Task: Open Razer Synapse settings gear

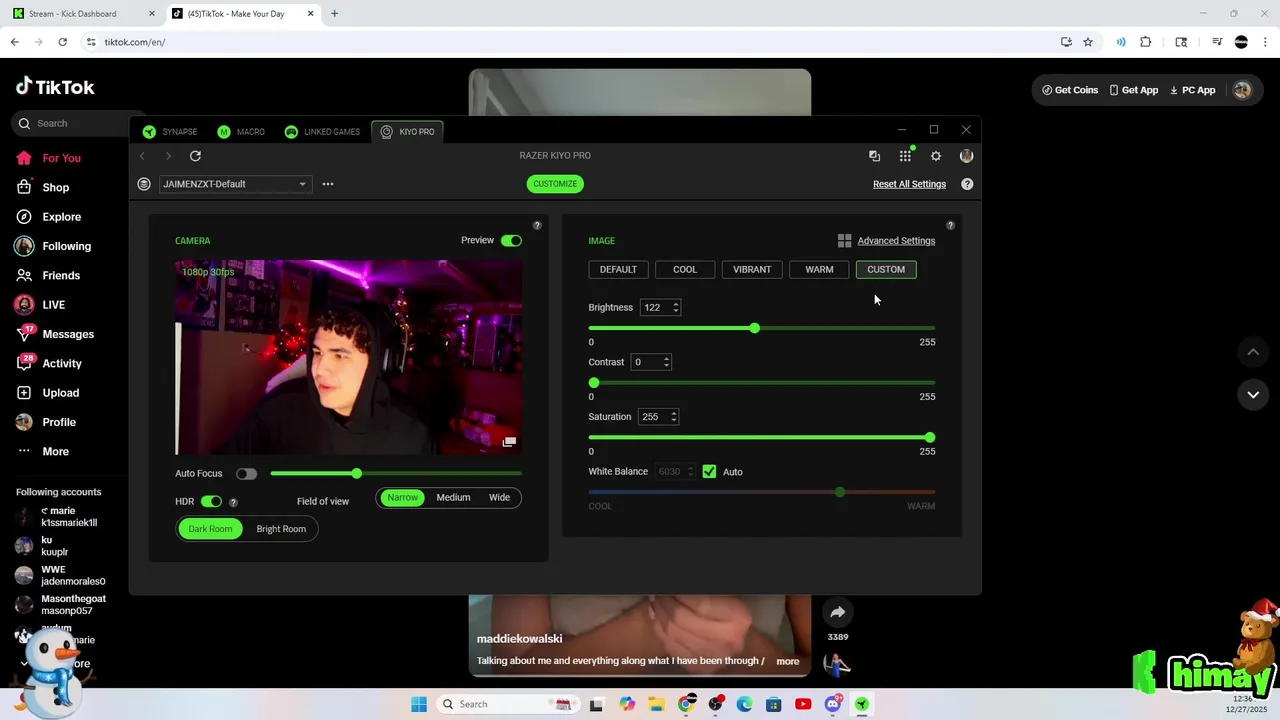Action: pos(936,156)
